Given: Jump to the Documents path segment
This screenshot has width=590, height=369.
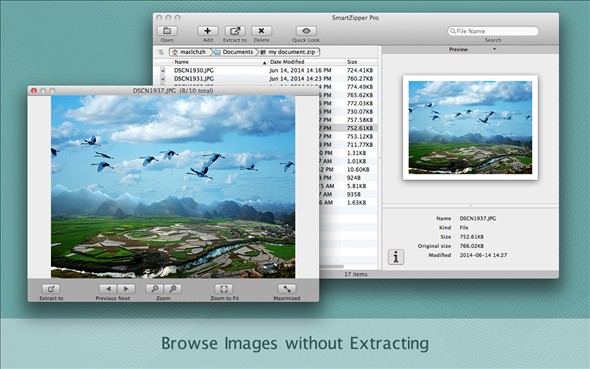Looking at the screenshot, I should point(234,52).
